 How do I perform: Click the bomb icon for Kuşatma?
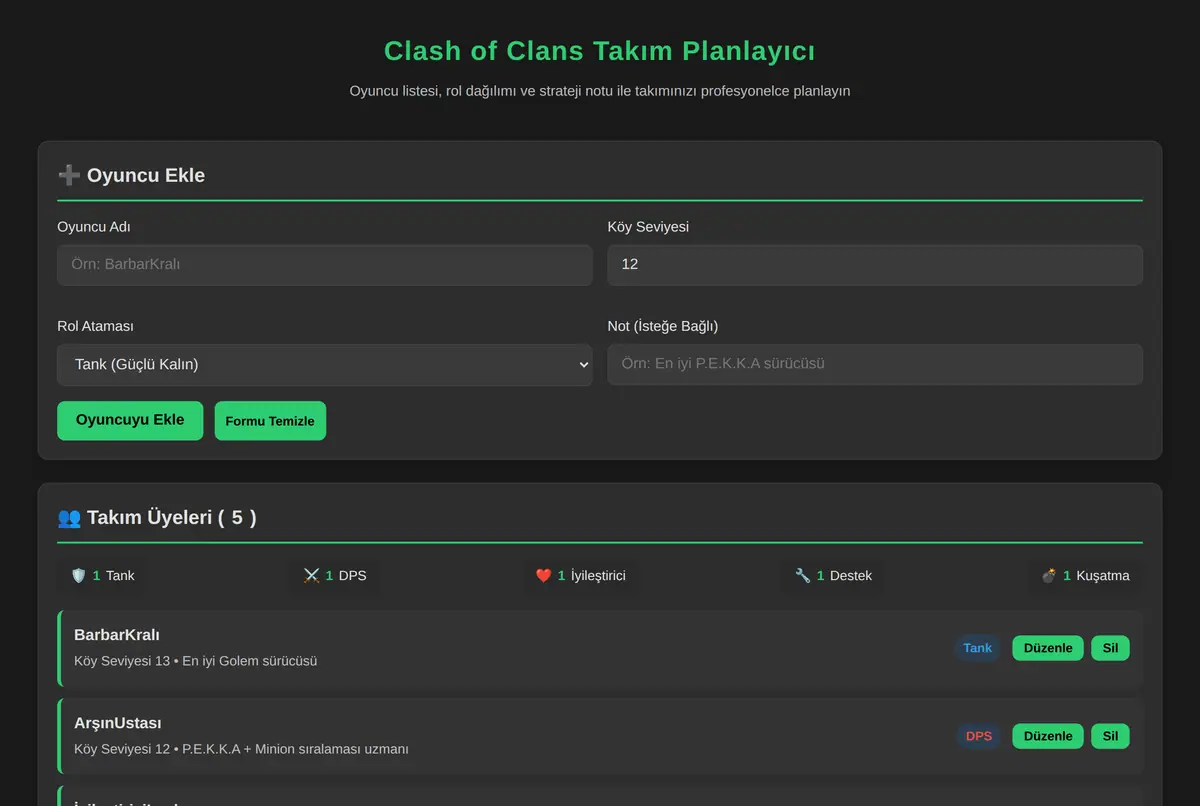(x=1049, y=576)
